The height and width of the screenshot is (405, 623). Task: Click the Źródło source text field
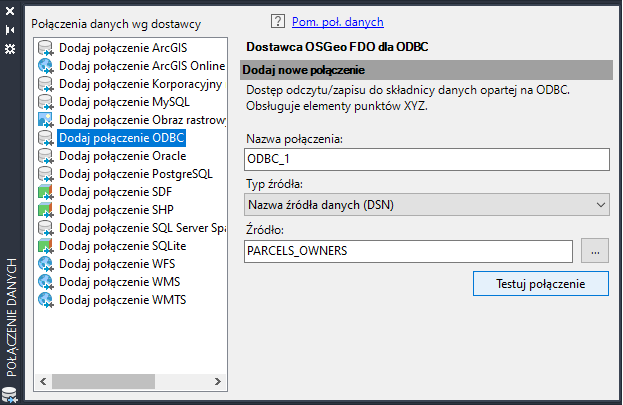click(408, 252)
